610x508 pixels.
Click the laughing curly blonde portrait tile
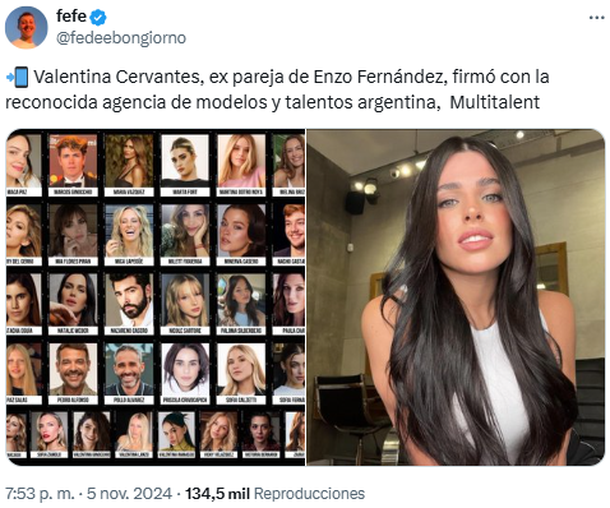pyautogui.click(x=130, y=235)
